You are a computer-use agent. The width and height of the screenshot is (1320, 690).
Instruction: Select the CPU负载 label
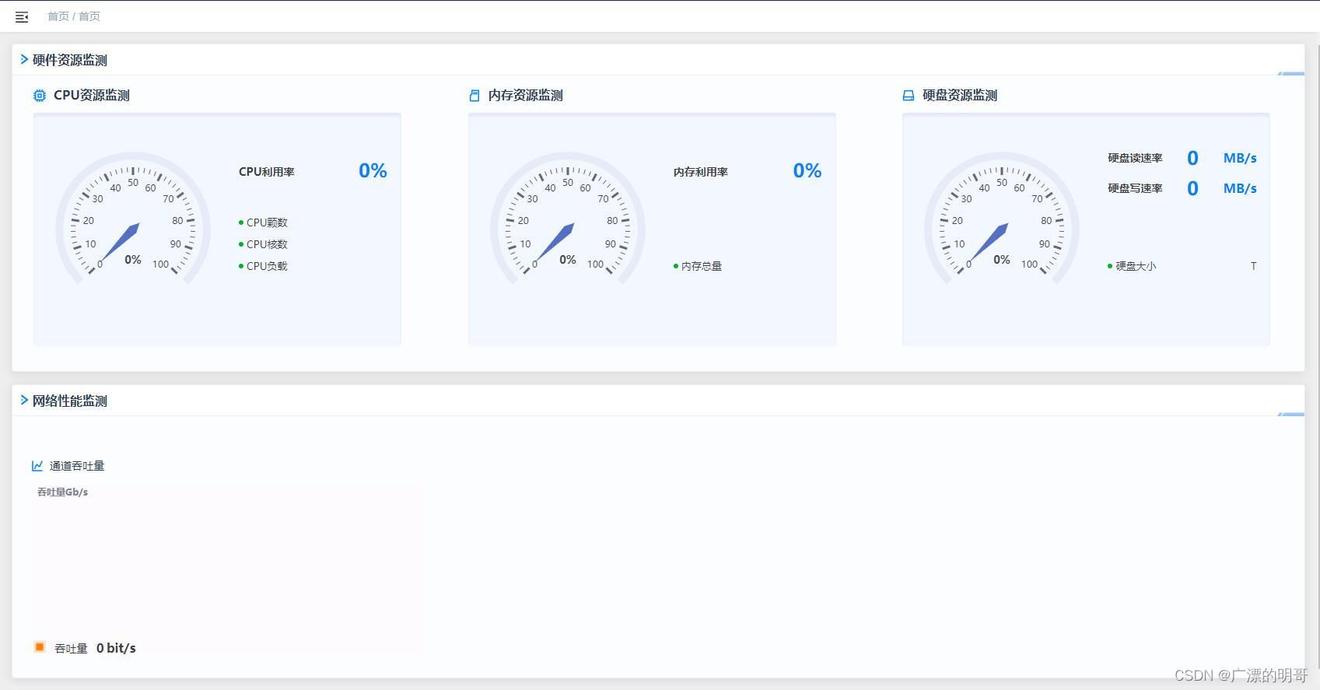pyautogui.click(x=267, y=266)
